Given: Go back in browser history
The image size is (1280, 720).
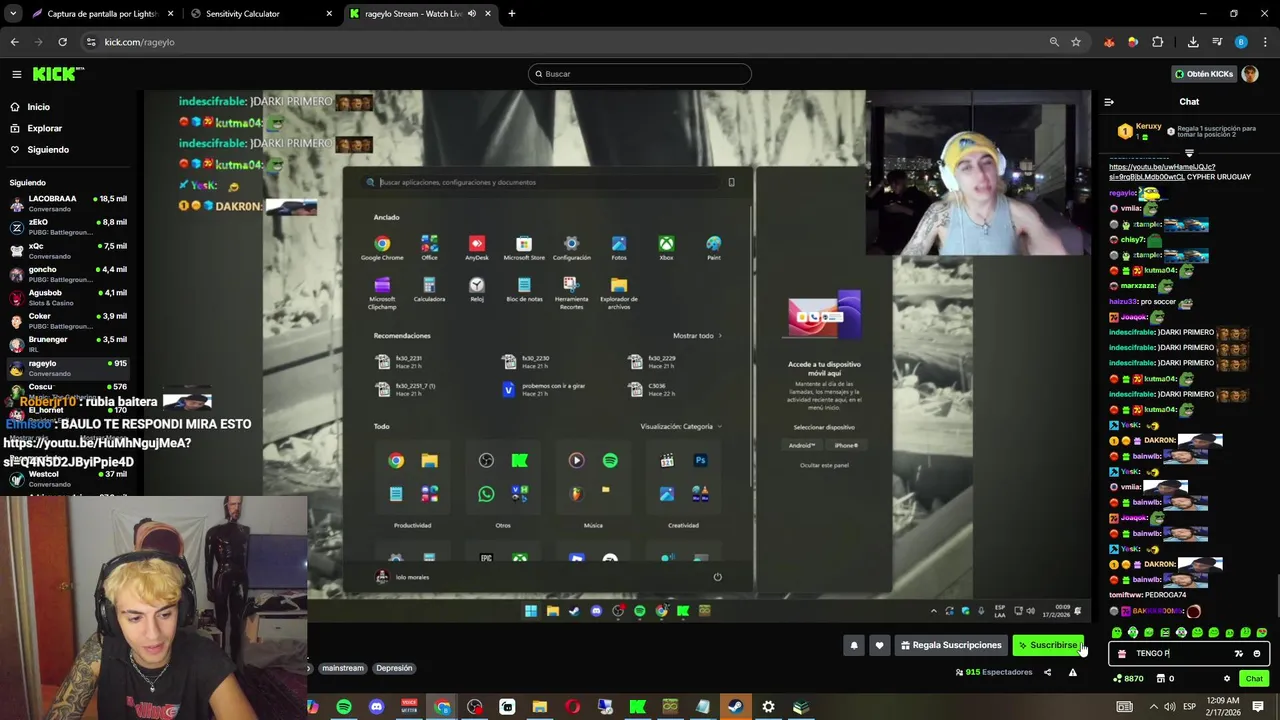Looking at the screenshot, I should 14,42.
